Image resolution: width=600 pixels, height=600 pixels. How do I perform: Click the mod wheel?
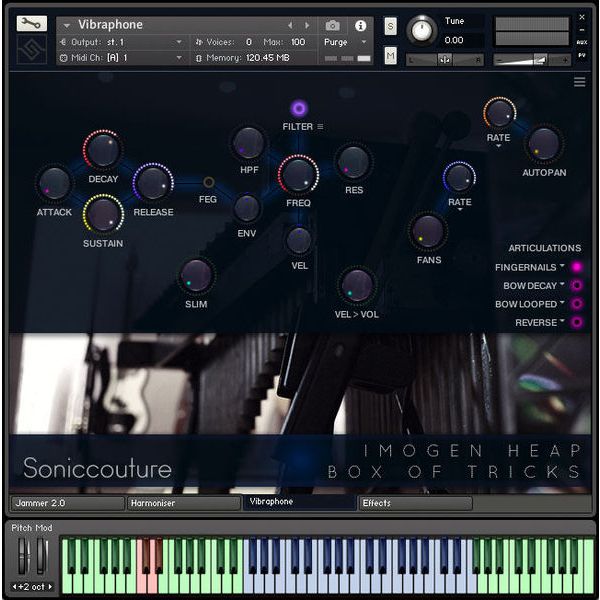click(x=41, y=556)
